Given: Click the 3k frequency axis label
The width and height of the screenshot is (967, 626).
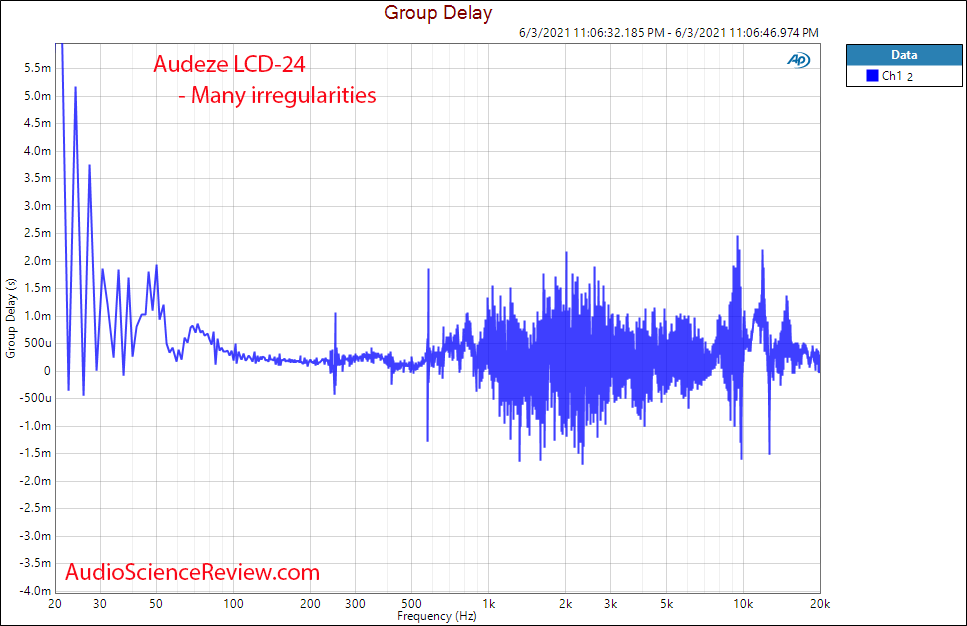Looking at the screenshot, I should 611,604.
